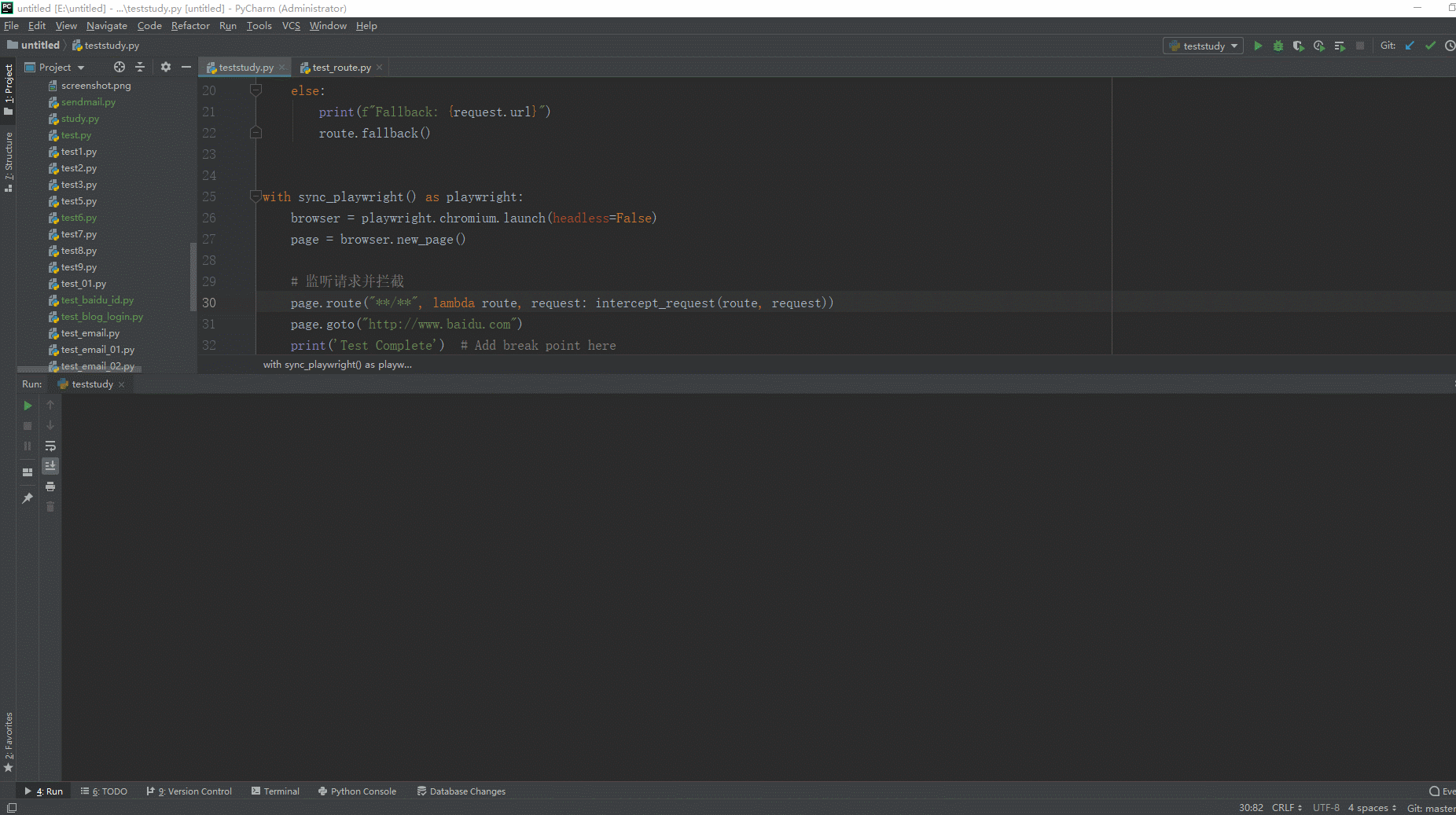The image size is (1456, 815).
Task: Click the teststudy.py navigation bar breadcrumb
Action: [x=106, y=46]
